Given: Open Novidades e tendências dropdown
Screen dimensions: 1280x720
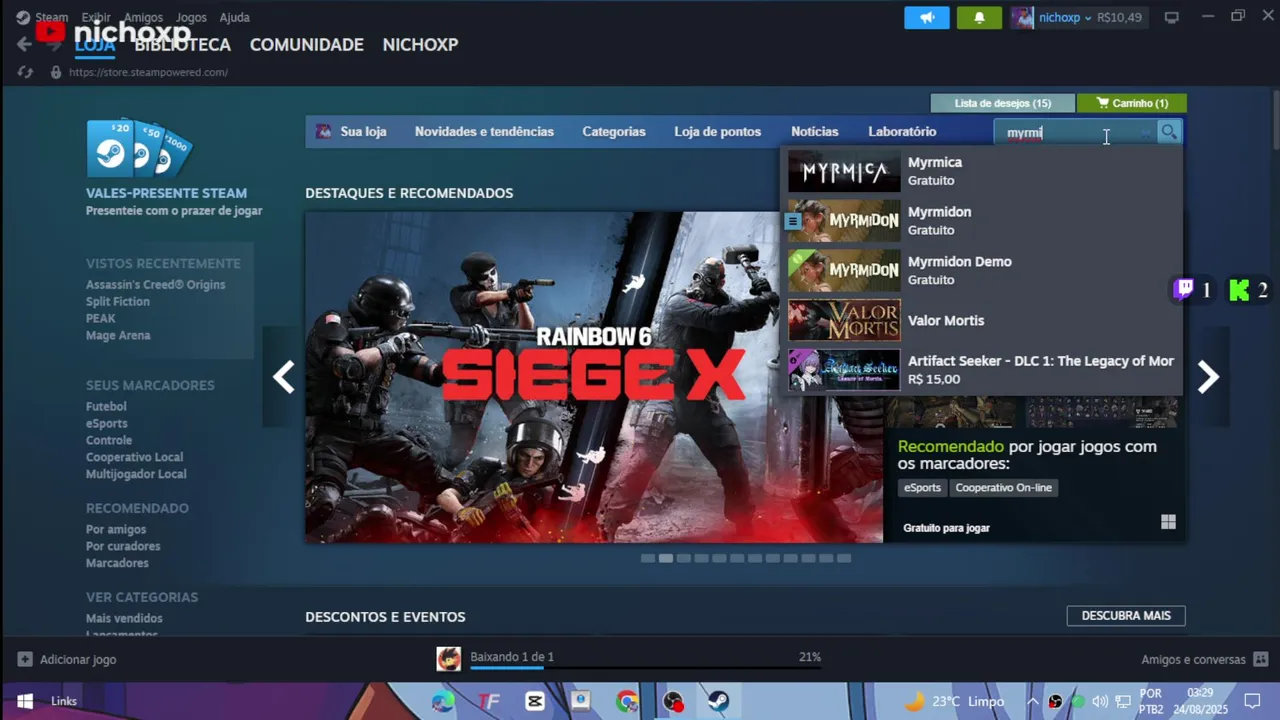Looking at the screenshot, I should 484,131.
